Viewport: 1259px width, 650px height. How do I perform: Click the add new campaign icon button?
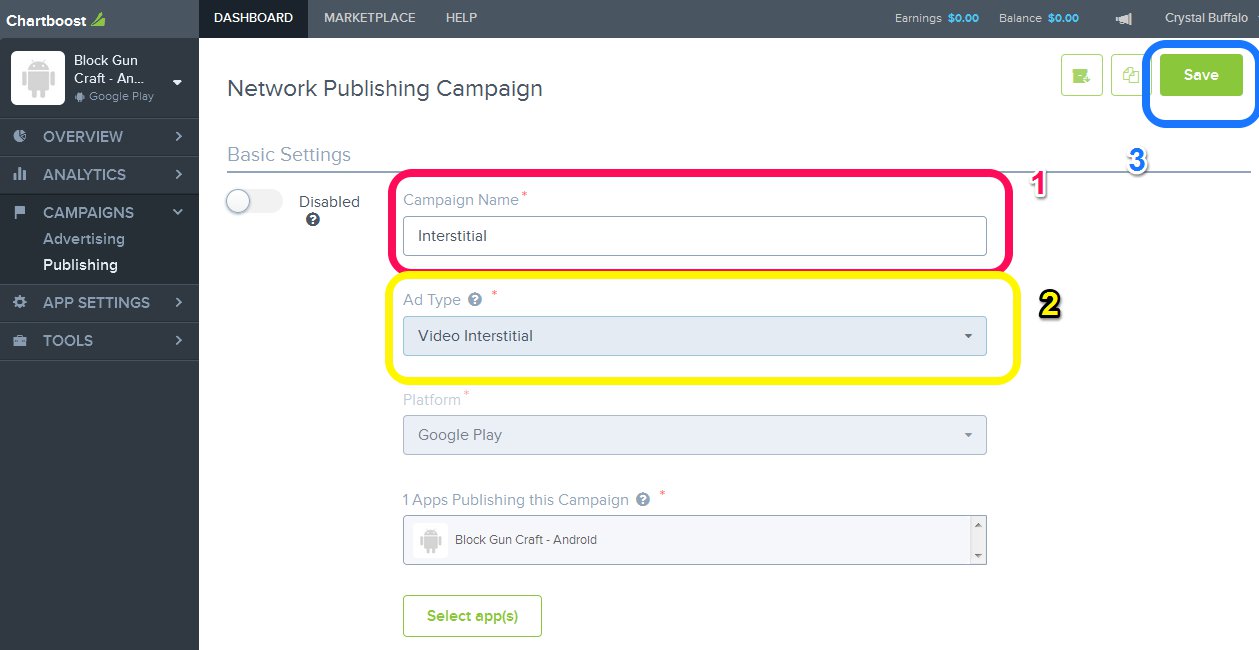pos(1081,75)
